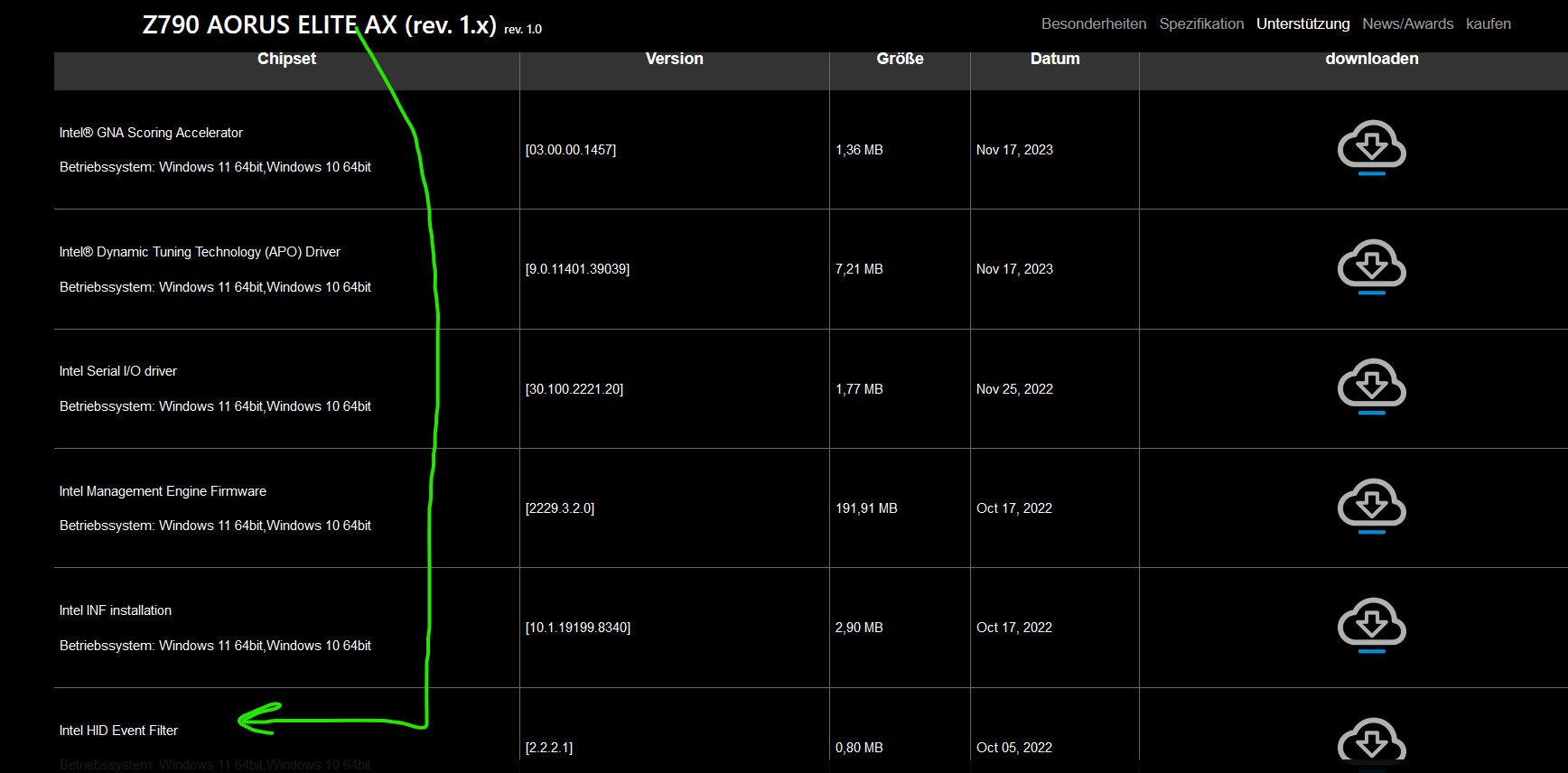This screenshot has width=1568, height=773.
Task: Go to the News/Awards tab
Action: (x=1407, y=24)
